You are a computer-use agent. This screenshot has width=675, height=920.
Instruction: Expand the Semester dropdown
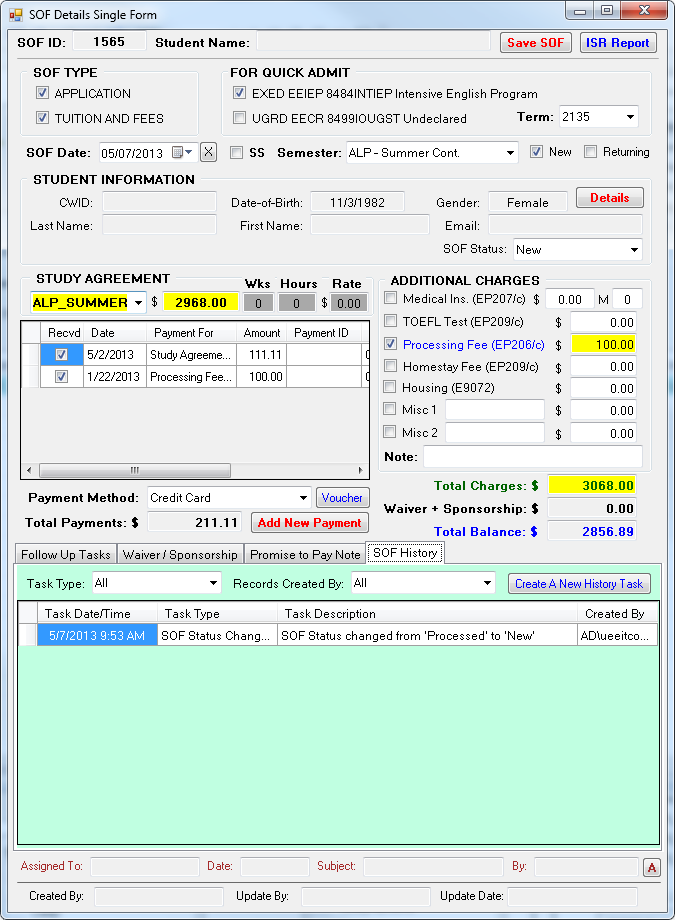510,153
